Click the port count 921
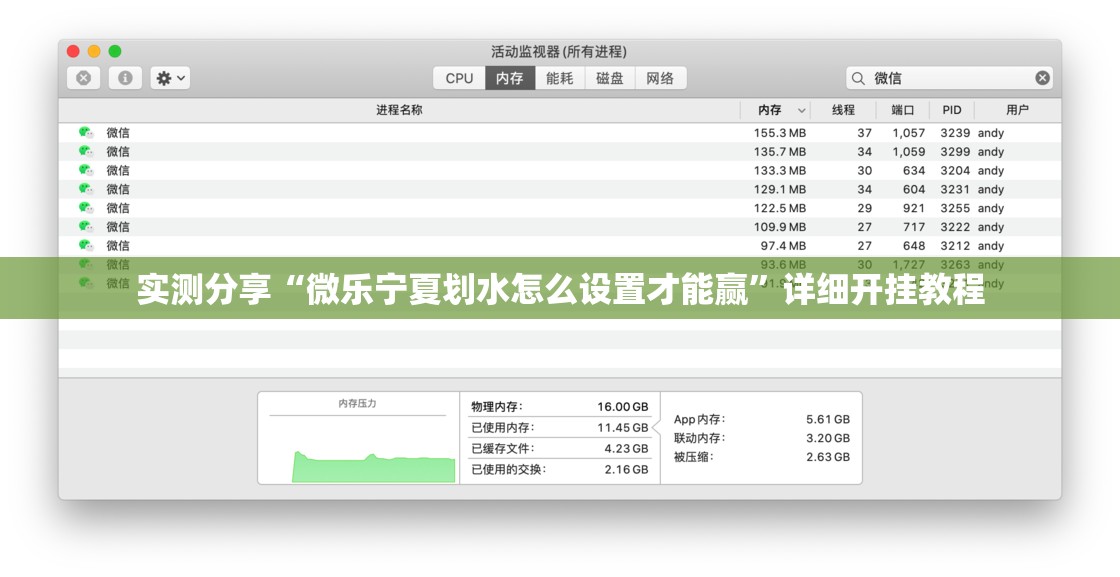 pos(914,208)
